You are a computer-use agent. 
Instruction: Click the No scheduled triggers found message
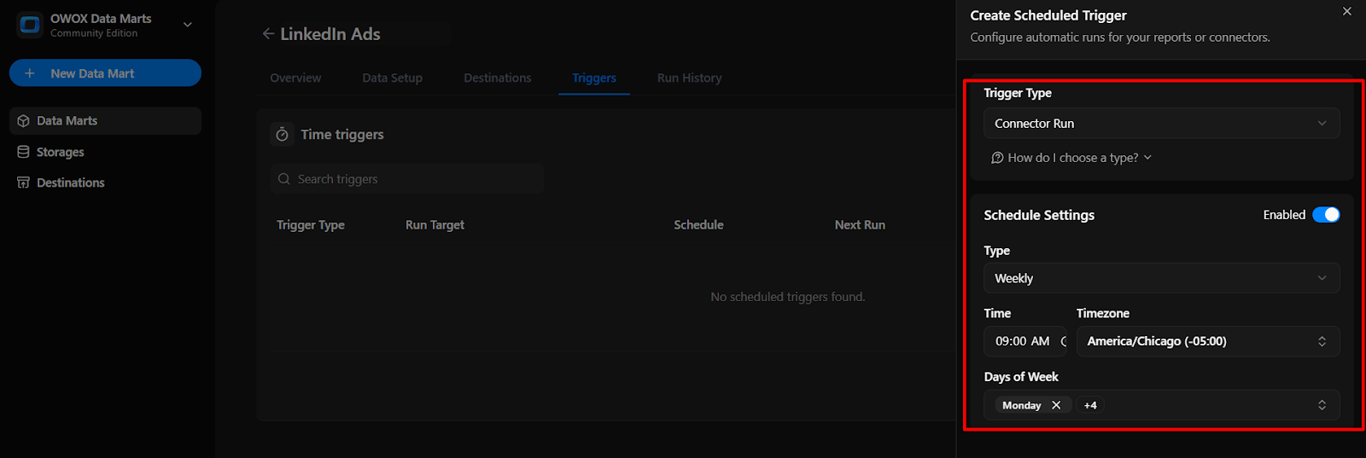(787, 297)
